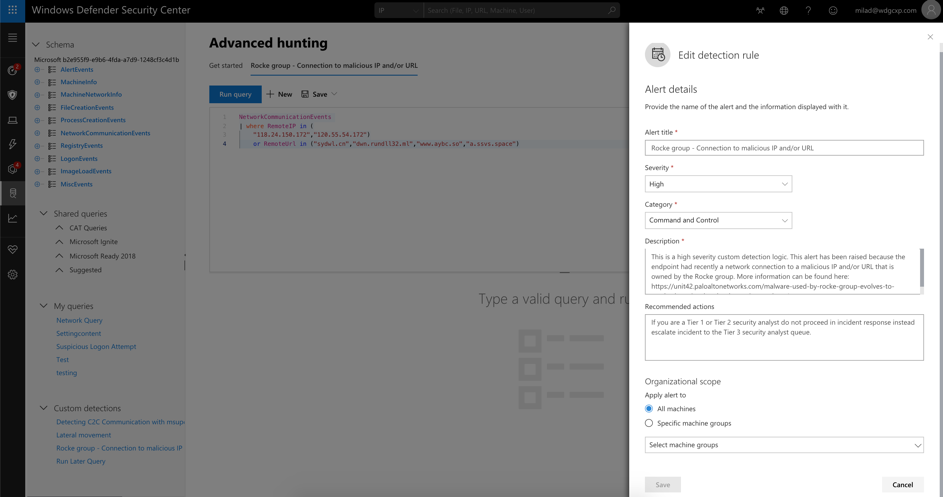Send feedback via the smiley icon
Viewport: 943px width, 497px height.
[833, 10]
